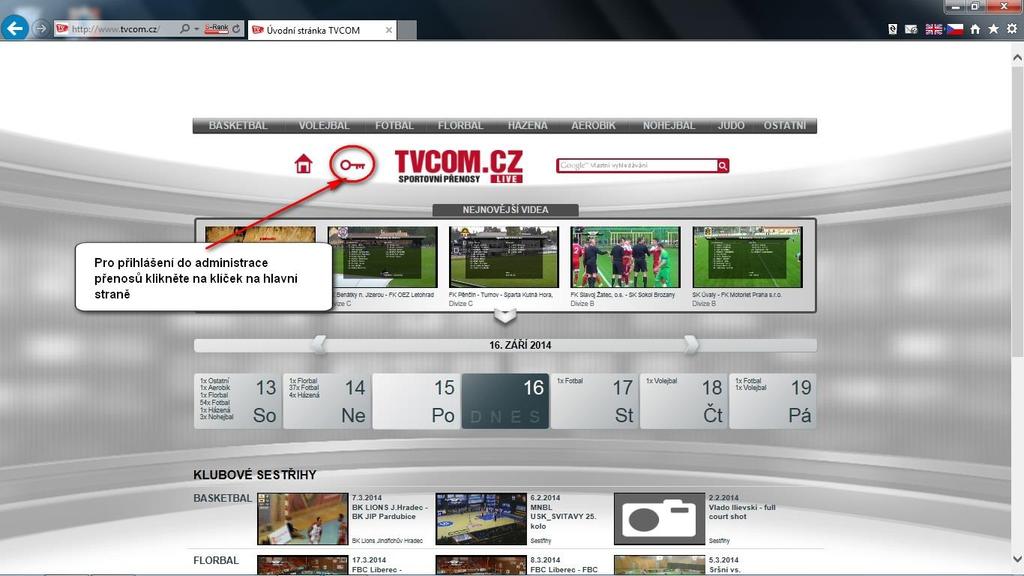Viewport: 1024px width, 576px height.
Task: Click the red search magnifier button
Action: pyautogui.click(x=723, y=165)
